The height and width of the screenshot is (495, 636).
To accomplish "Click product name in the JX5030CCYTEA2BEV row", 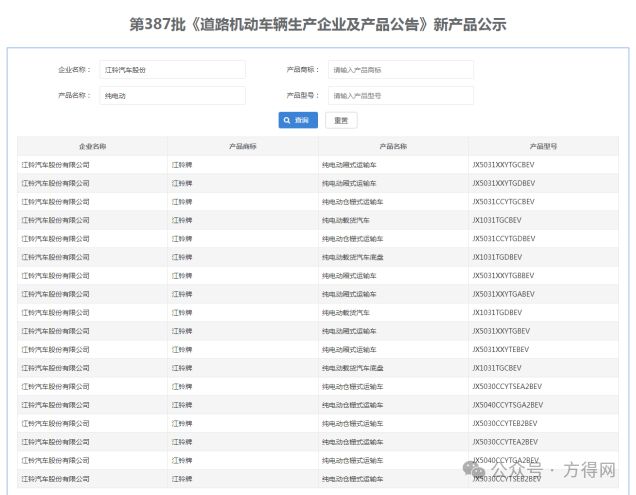I will (x=352, y=442).
